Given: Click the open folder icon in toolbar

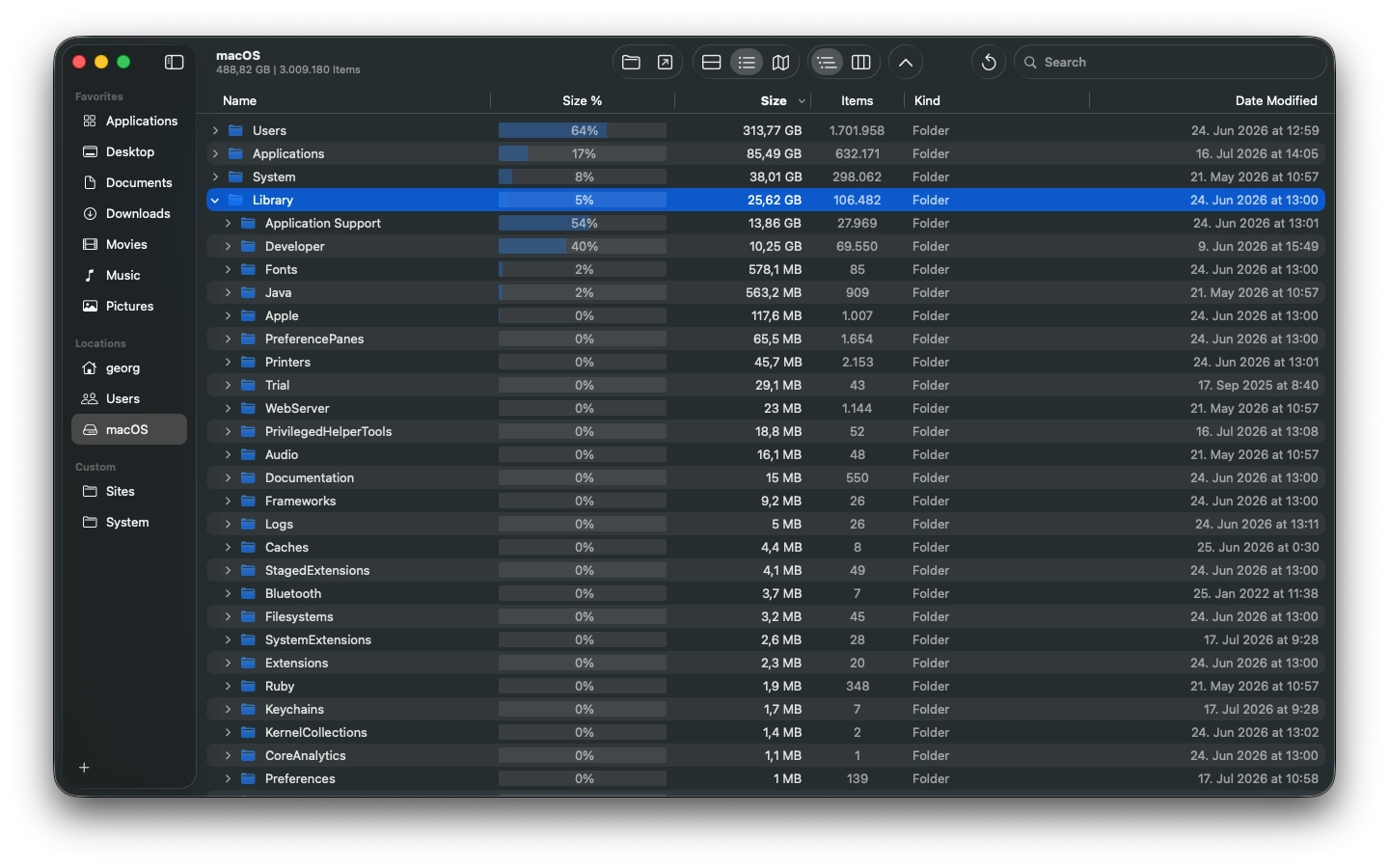Looking at the screenshot, I should point(631,62).
